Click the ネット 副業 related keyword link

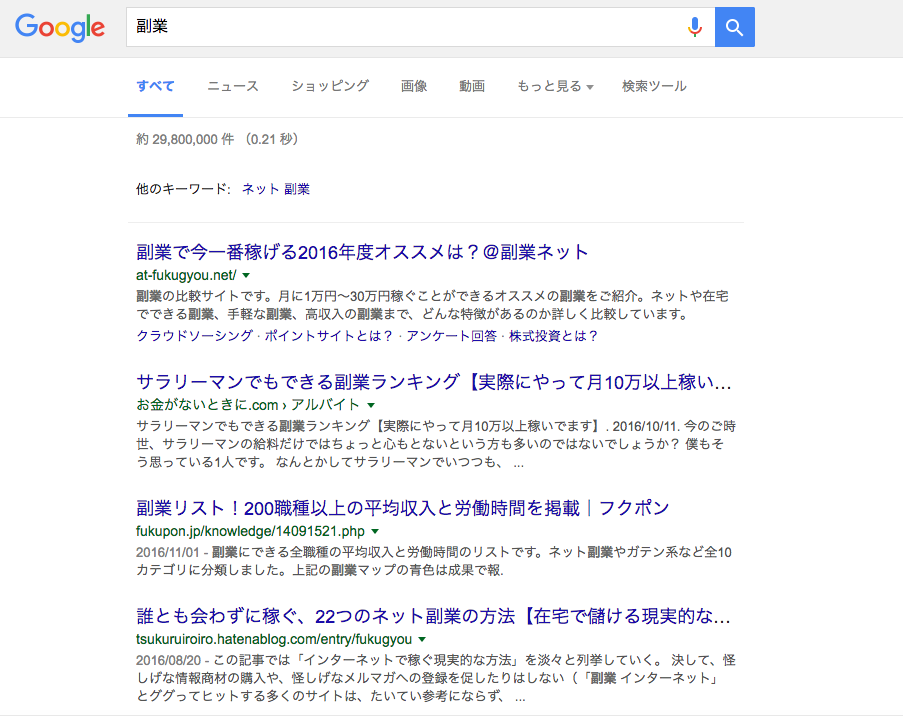pyautogui.click(x=276, y=189)
